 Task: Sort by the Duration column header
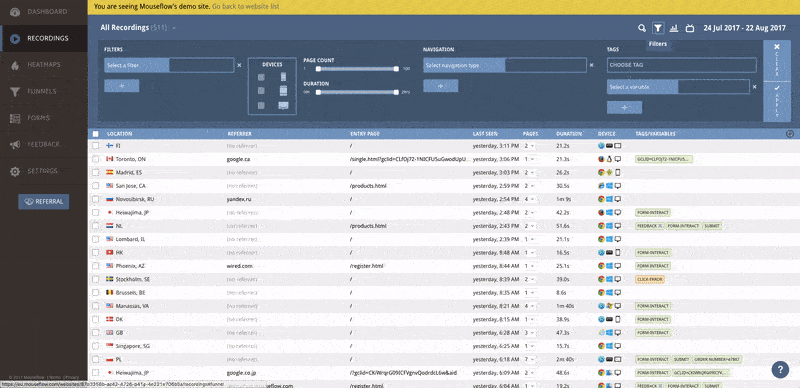[x=568, y=134]
